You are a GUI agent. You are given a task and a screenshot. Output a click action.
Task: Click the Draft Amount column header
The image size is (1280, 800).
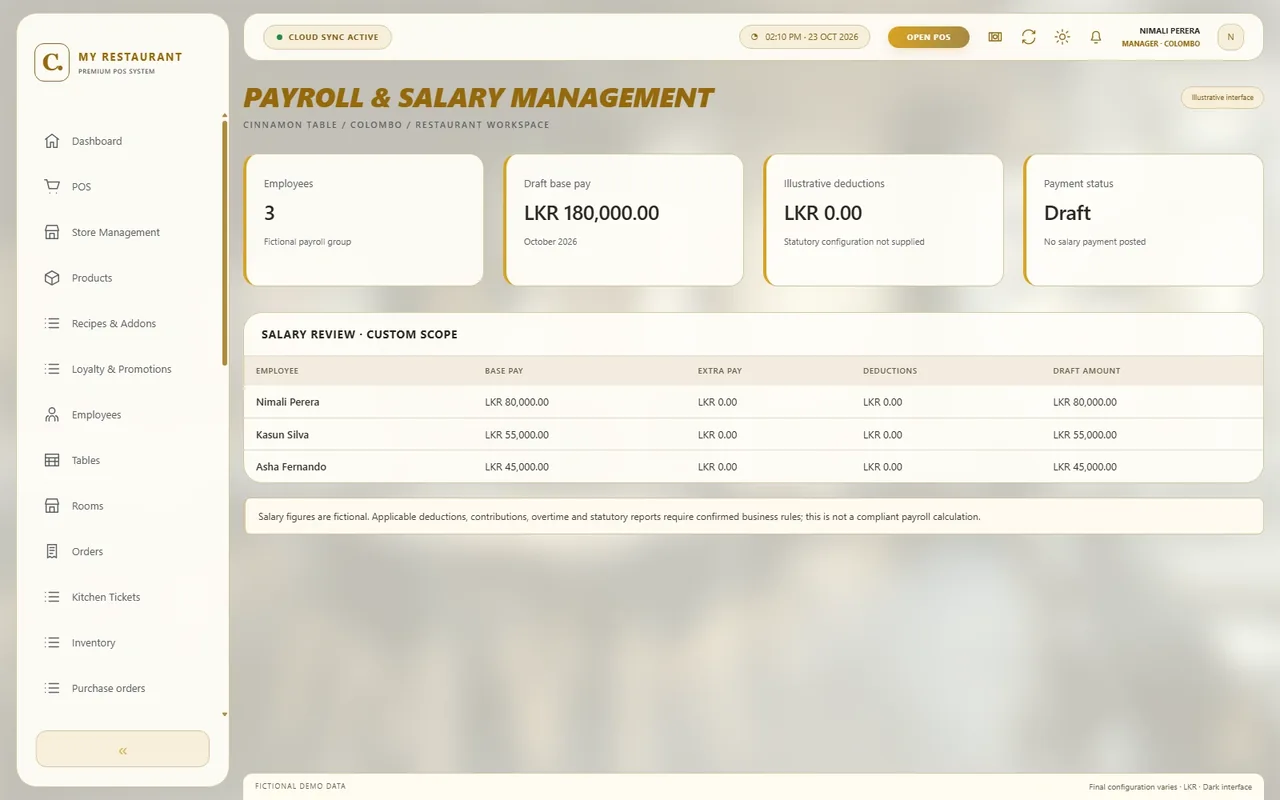point(1086,371)
